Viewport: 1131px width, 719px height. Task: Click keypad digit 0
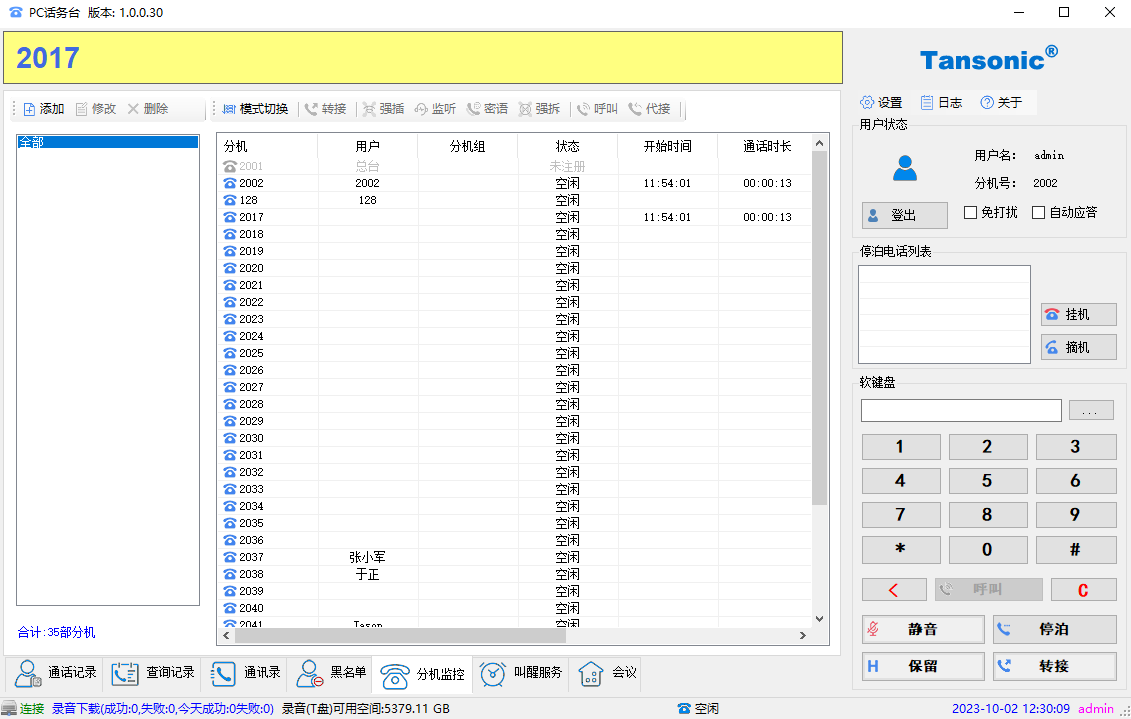coord(987,550)
